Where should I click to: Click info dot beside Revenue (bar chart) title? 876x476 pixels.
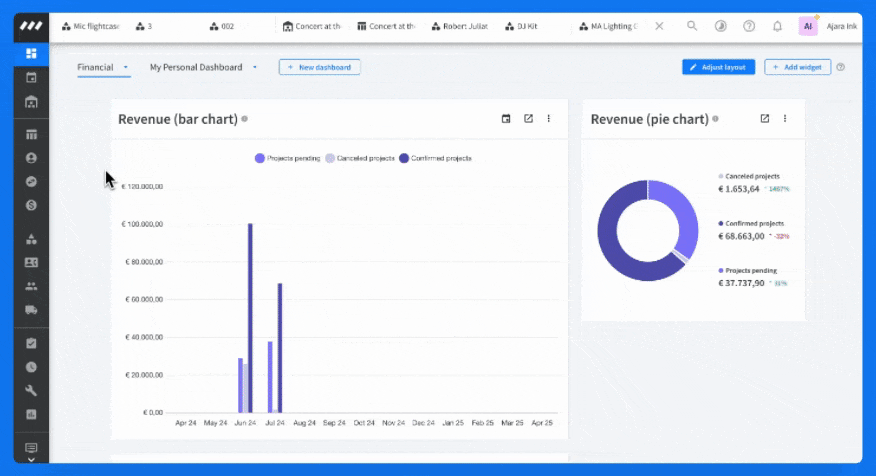(244, 119)
